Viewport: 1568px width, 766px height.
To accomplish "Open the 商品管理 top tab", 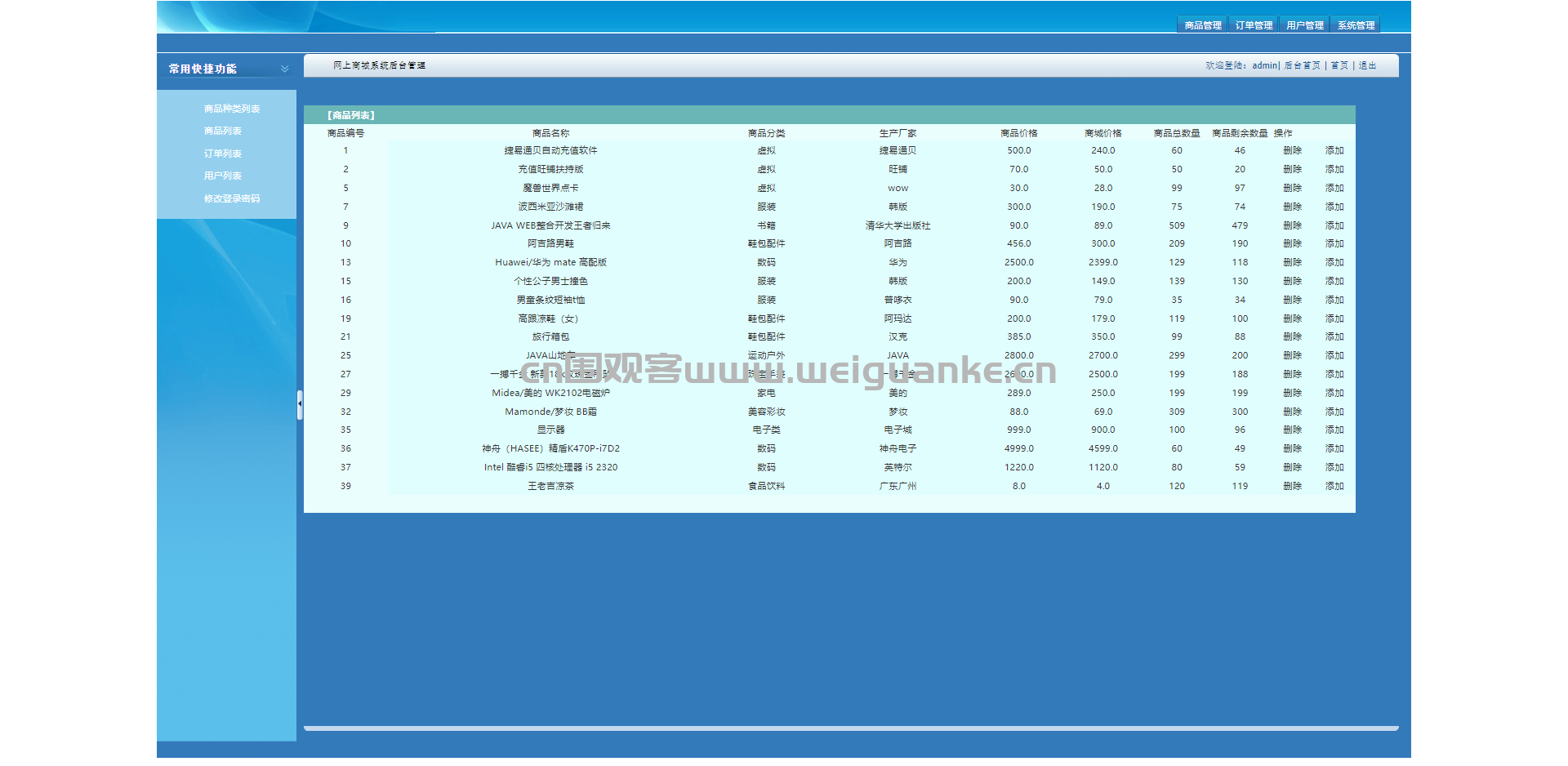I will [x=1202, y=25].
